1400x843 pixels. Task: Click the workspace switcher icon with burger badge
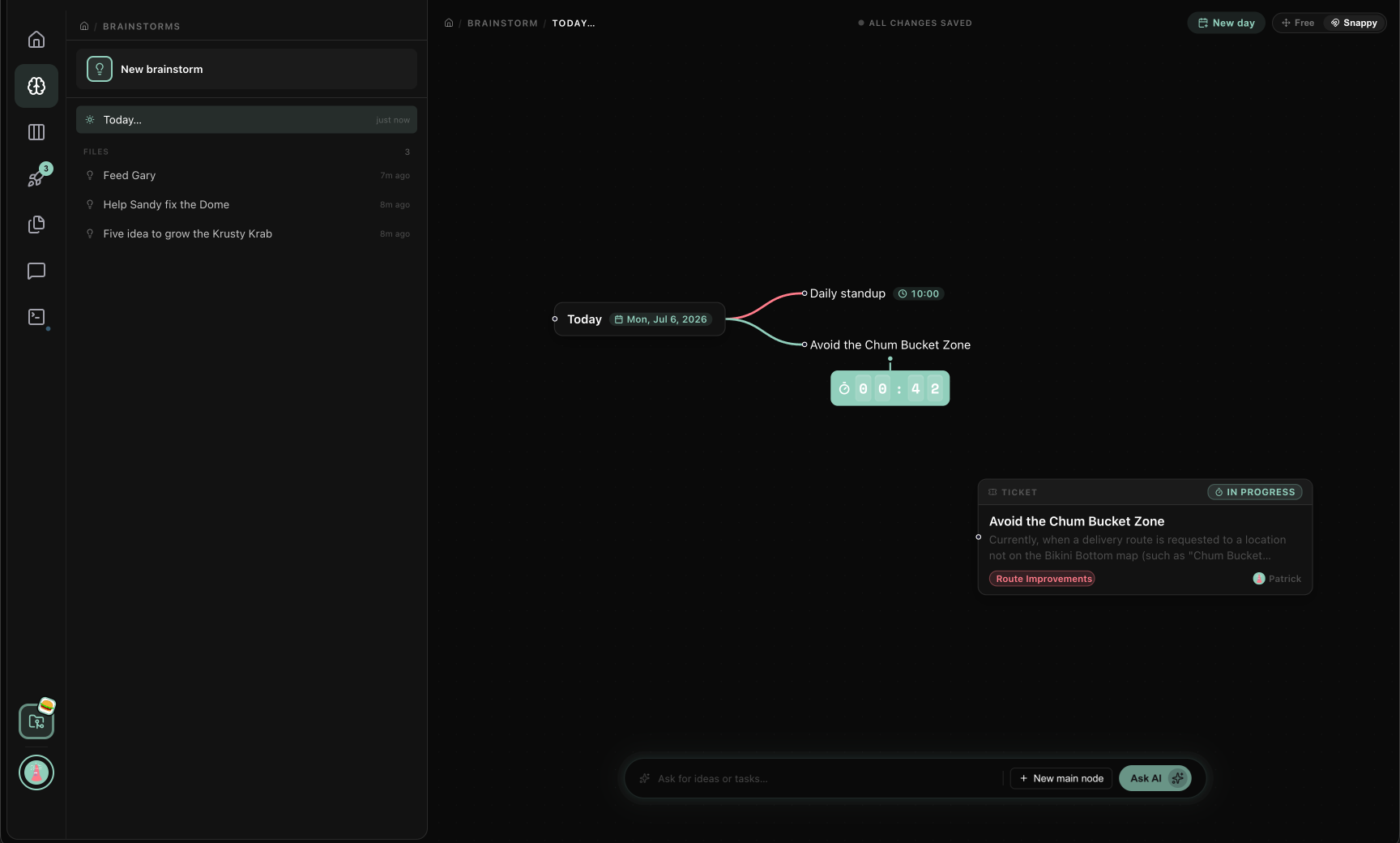click(36, 721)
